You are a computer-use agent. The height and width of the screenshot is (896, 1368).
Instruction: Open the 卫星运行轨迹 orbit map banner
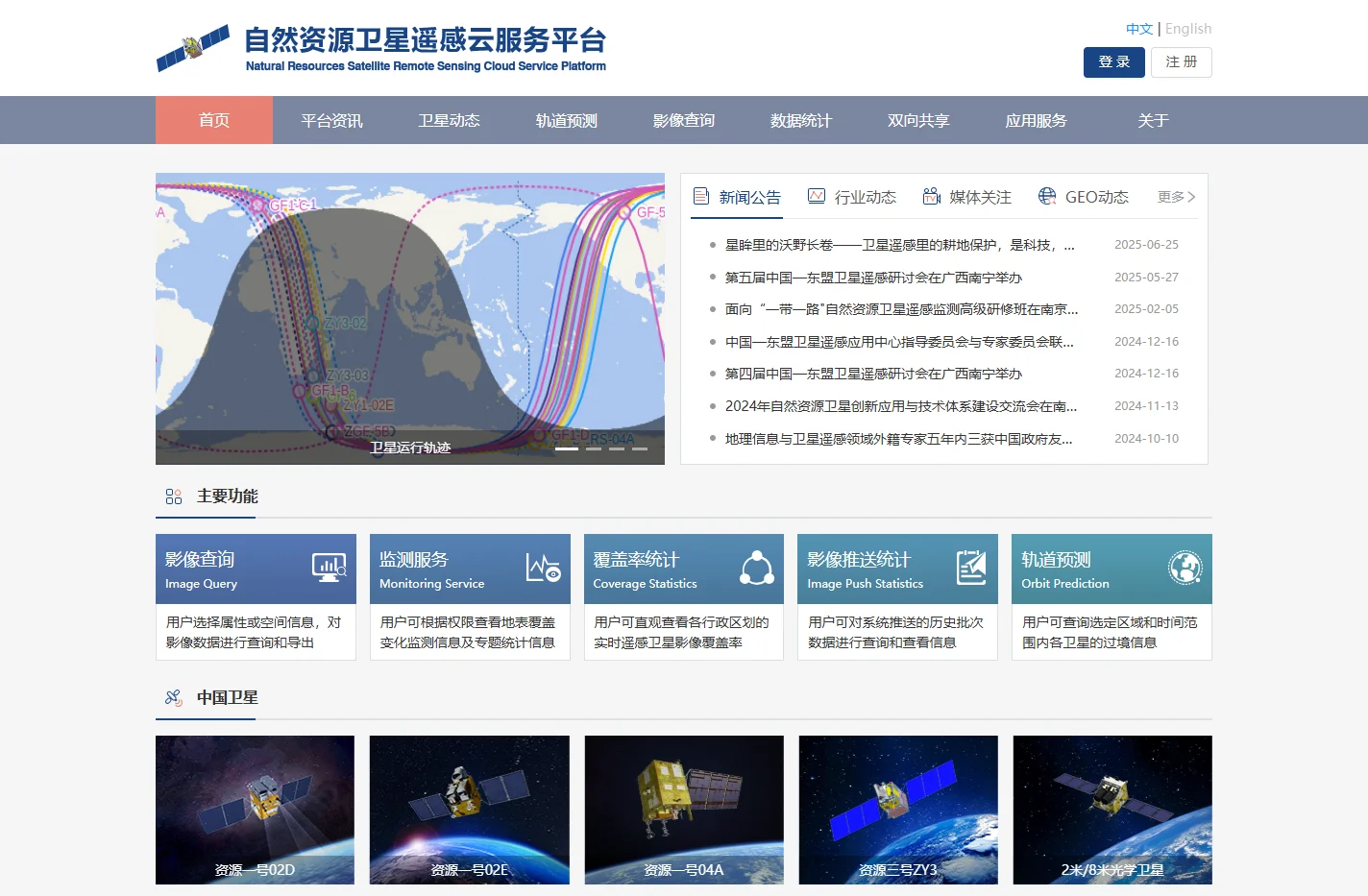pos(410,319)
